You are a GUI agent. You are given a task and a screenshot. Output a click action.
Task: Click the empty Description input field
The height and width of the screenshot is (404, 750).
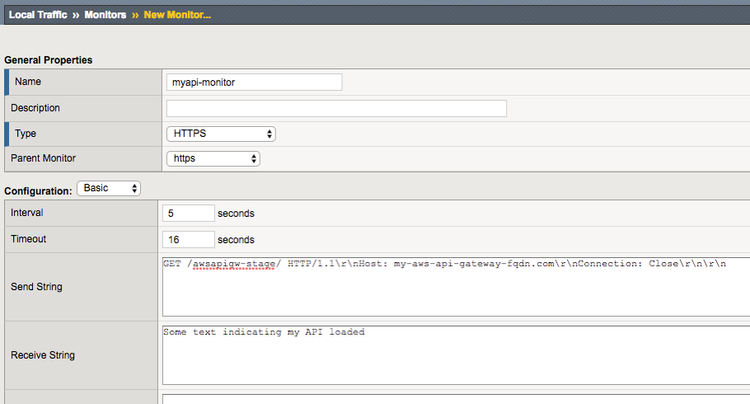click(336, 108)
